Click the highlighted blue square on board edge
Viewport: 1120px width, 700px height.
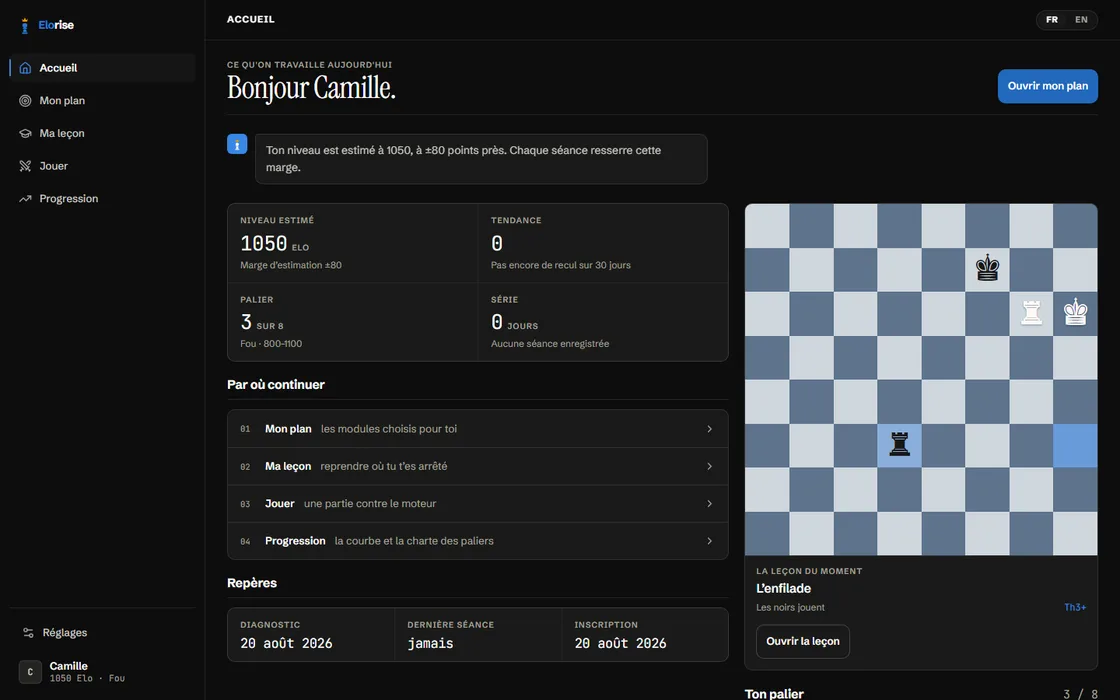pos(1075,446)
